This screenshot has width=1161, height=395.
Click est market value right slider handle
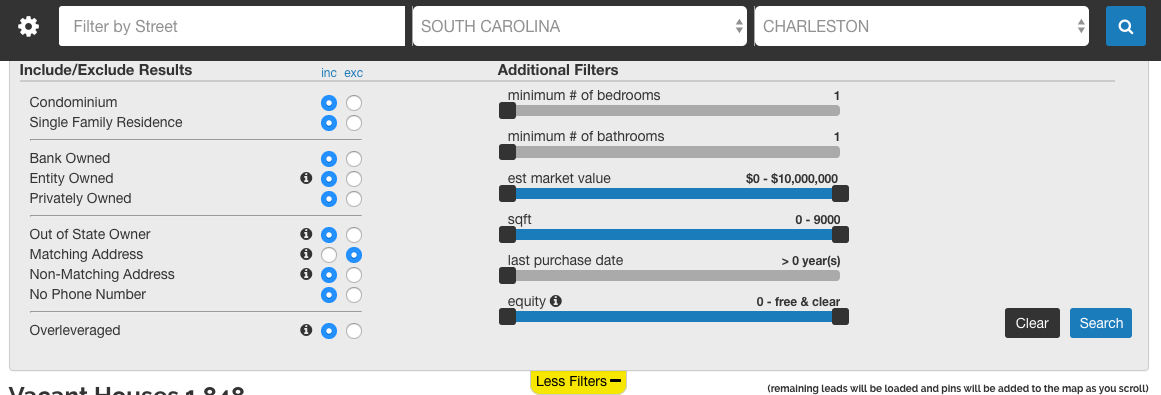pos(840,194)
